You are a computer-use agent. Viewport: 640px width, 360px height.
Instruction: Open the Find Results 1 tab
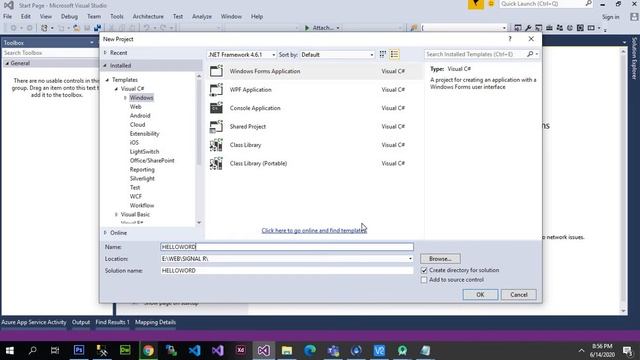tap(112, 322)
